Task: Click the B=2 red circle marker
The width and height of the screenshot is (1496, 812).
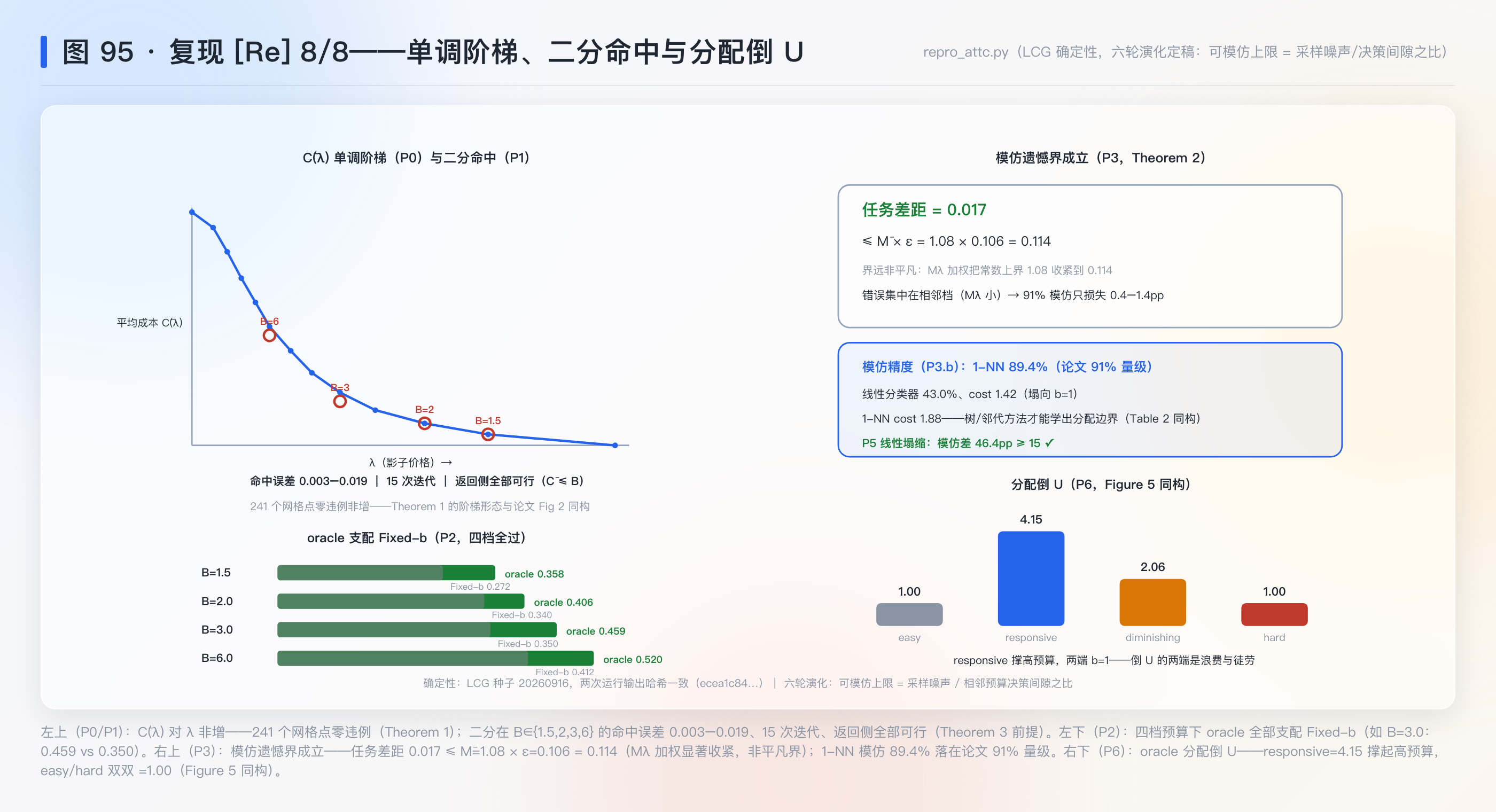Action: coord(425,423)
